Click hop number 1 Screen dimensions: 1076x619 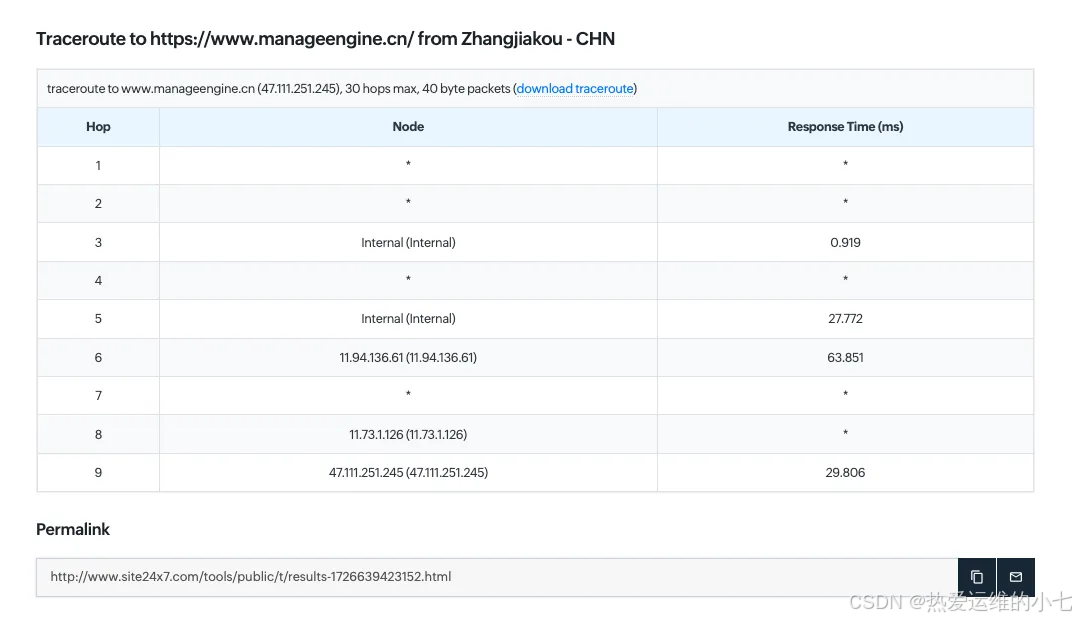click(x=98, y=165)
